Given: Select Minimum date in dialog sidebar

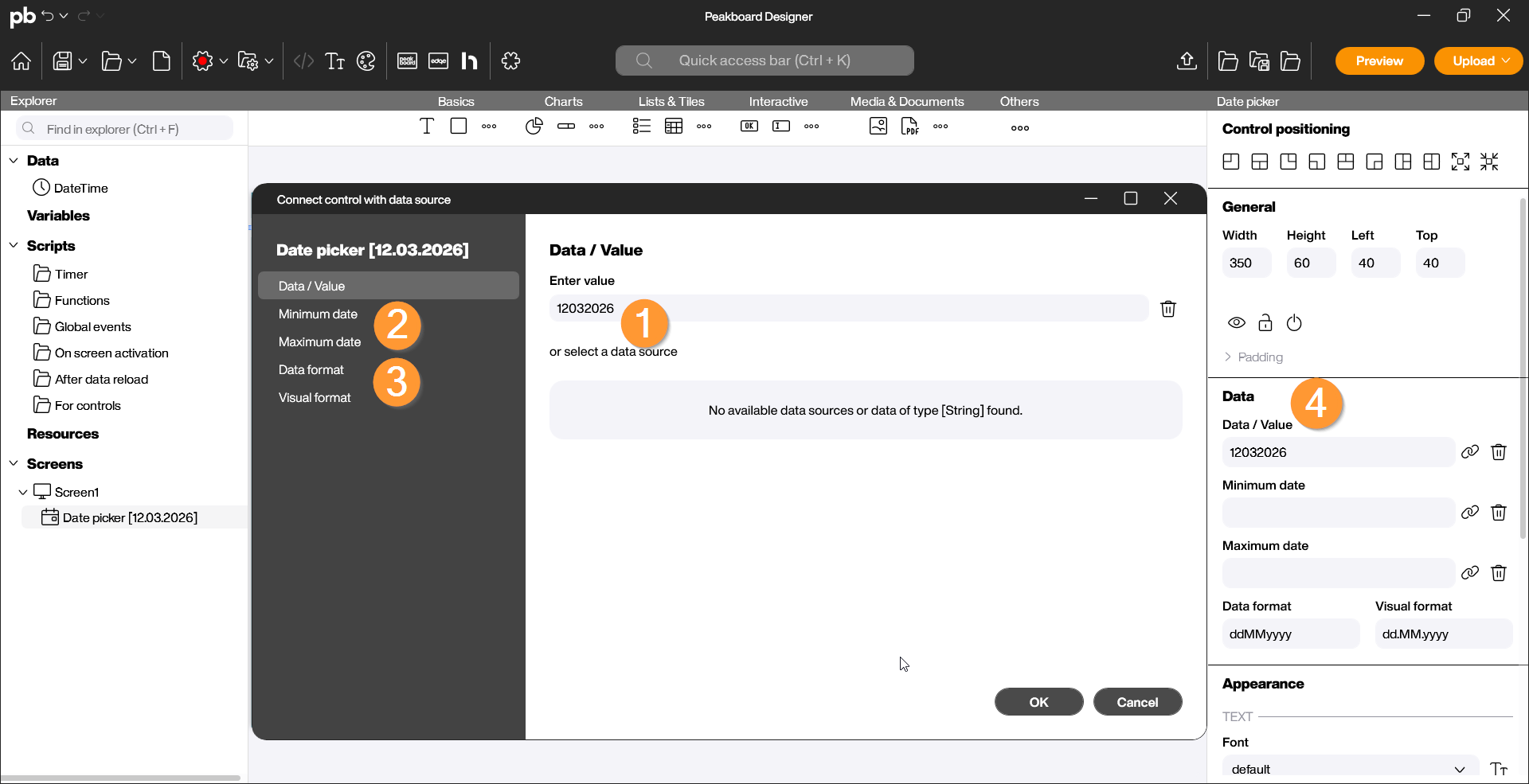Looking at the screenshot, I should click(318, 314).
